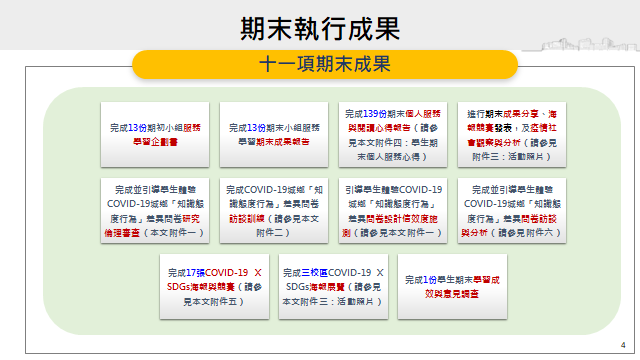640x360 pixels.
Task: Click the slide title 期末執行成果
Action: [x=320, y=29]
